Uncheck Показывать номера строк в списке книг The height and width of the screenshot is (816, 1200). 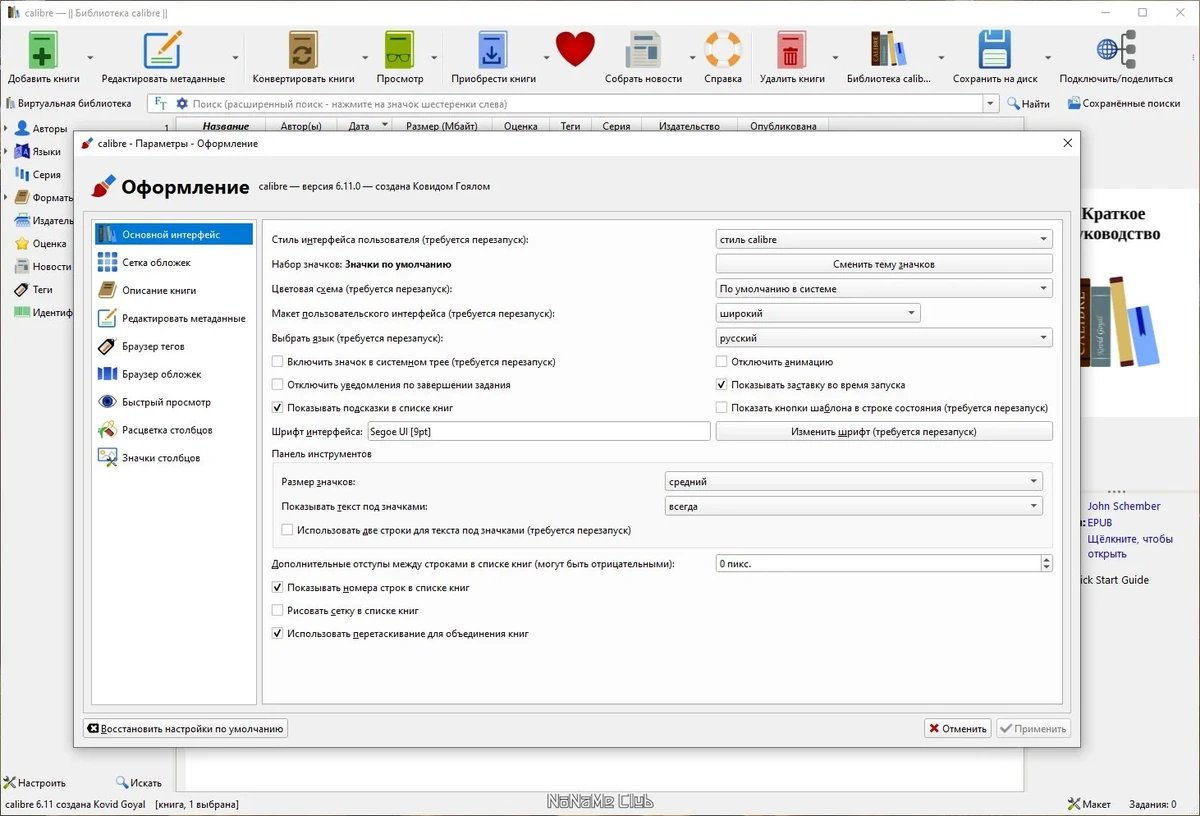click(278, 588)
